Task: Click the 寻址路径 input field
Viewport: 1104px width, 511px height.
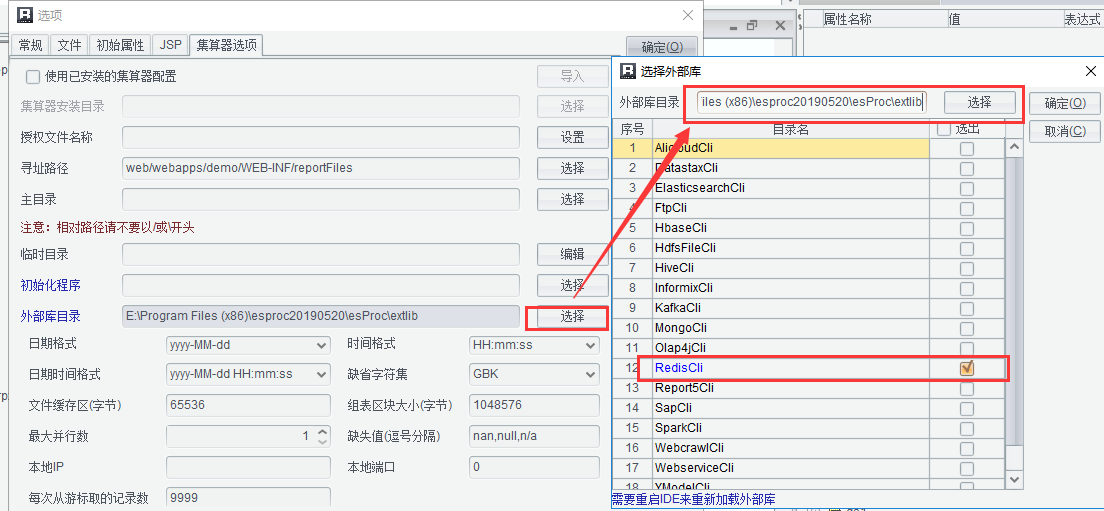Action: 321,168
